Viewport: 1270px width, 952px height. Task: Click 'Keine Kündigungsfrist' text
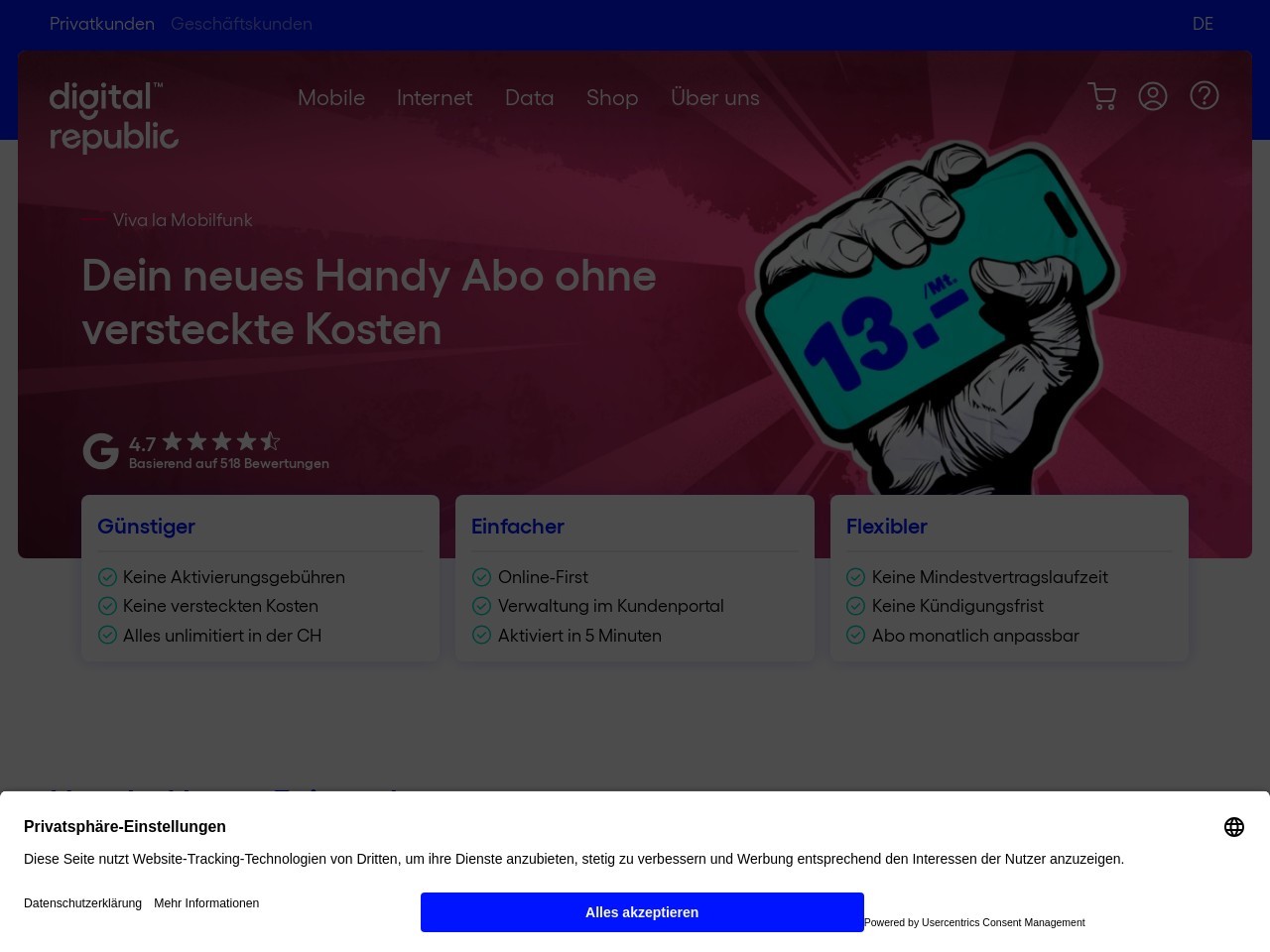[x=957, y=606]
